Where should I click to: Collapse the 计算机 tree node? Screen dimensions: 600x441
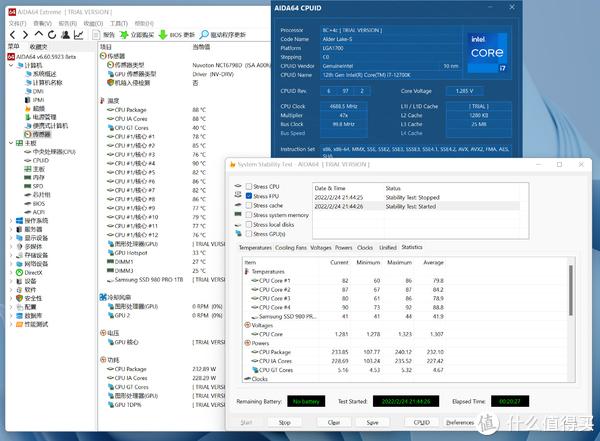pos(11,65)
